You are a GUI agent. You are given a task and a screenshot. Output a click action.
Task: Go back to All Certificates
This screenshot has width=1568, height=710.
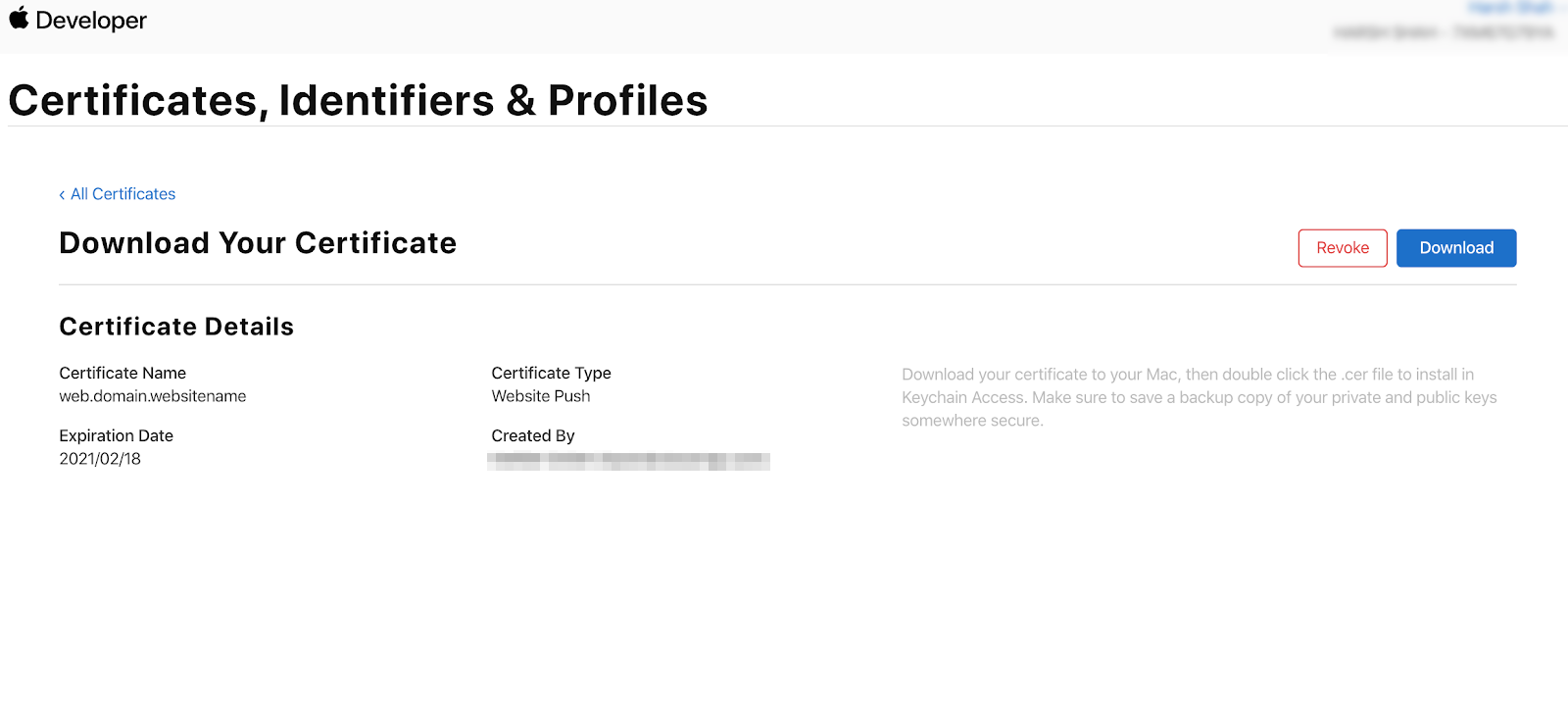click(122, 194)
